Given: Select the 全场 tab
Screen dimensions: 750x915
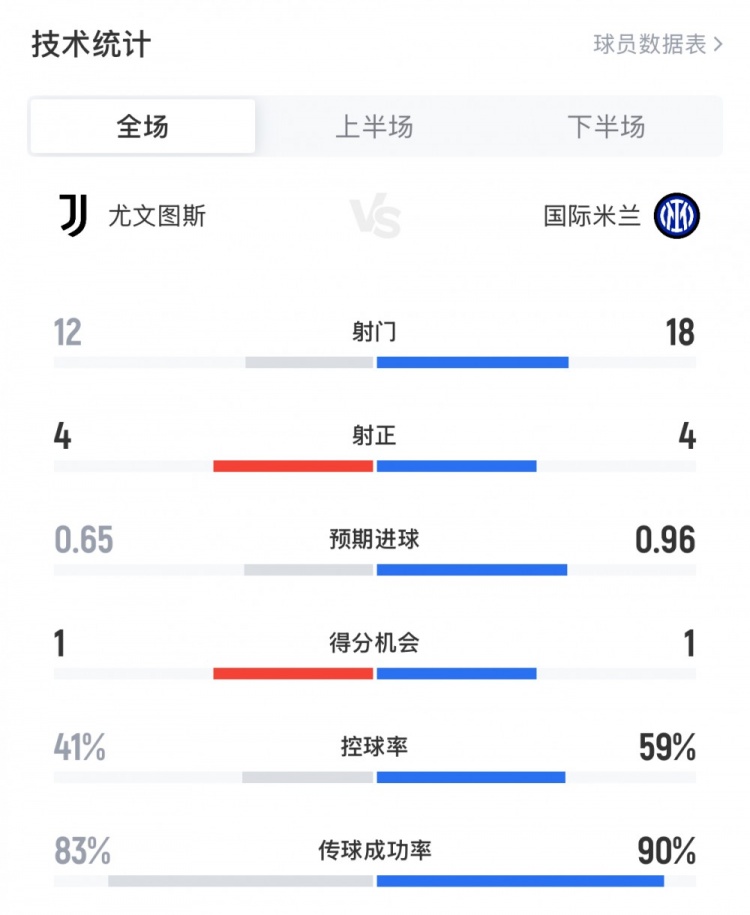Looking at the screenshot, I should [x=142, y=127].
